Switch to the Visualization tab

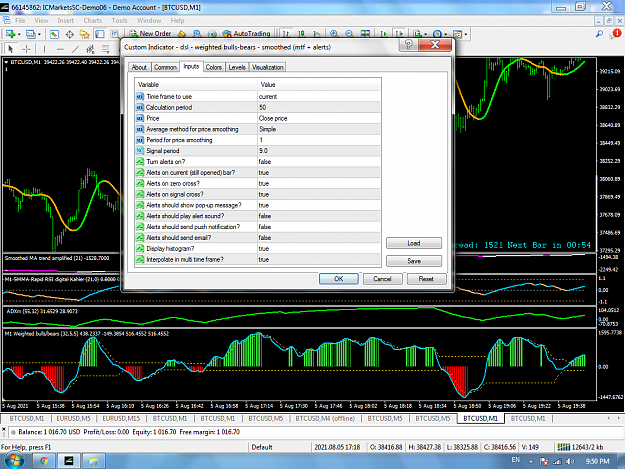pyautogui.click(x=267, y=67)
